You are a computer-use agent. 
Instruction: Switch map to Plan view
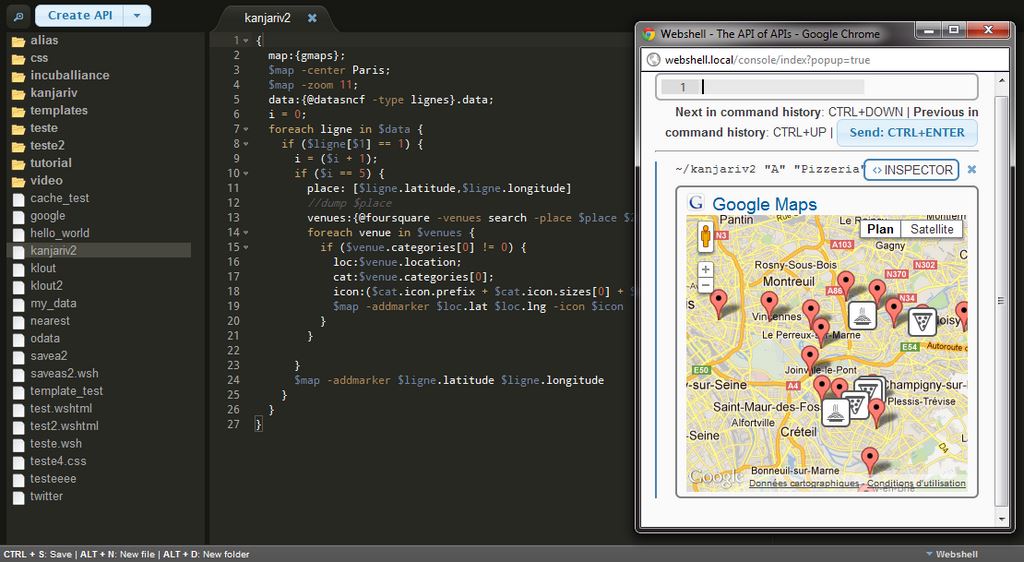pos(880,229)
